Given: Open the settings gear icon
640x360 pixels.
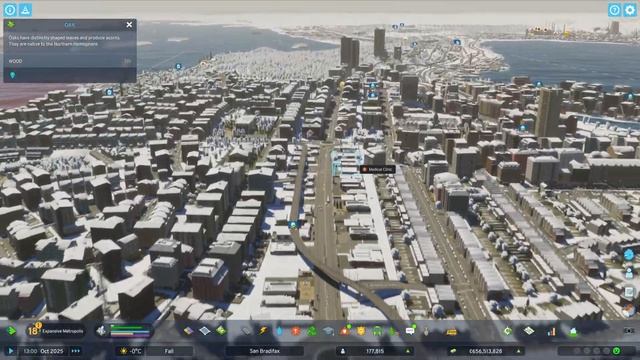Looking at the screenshot, I should coord(630,10).
